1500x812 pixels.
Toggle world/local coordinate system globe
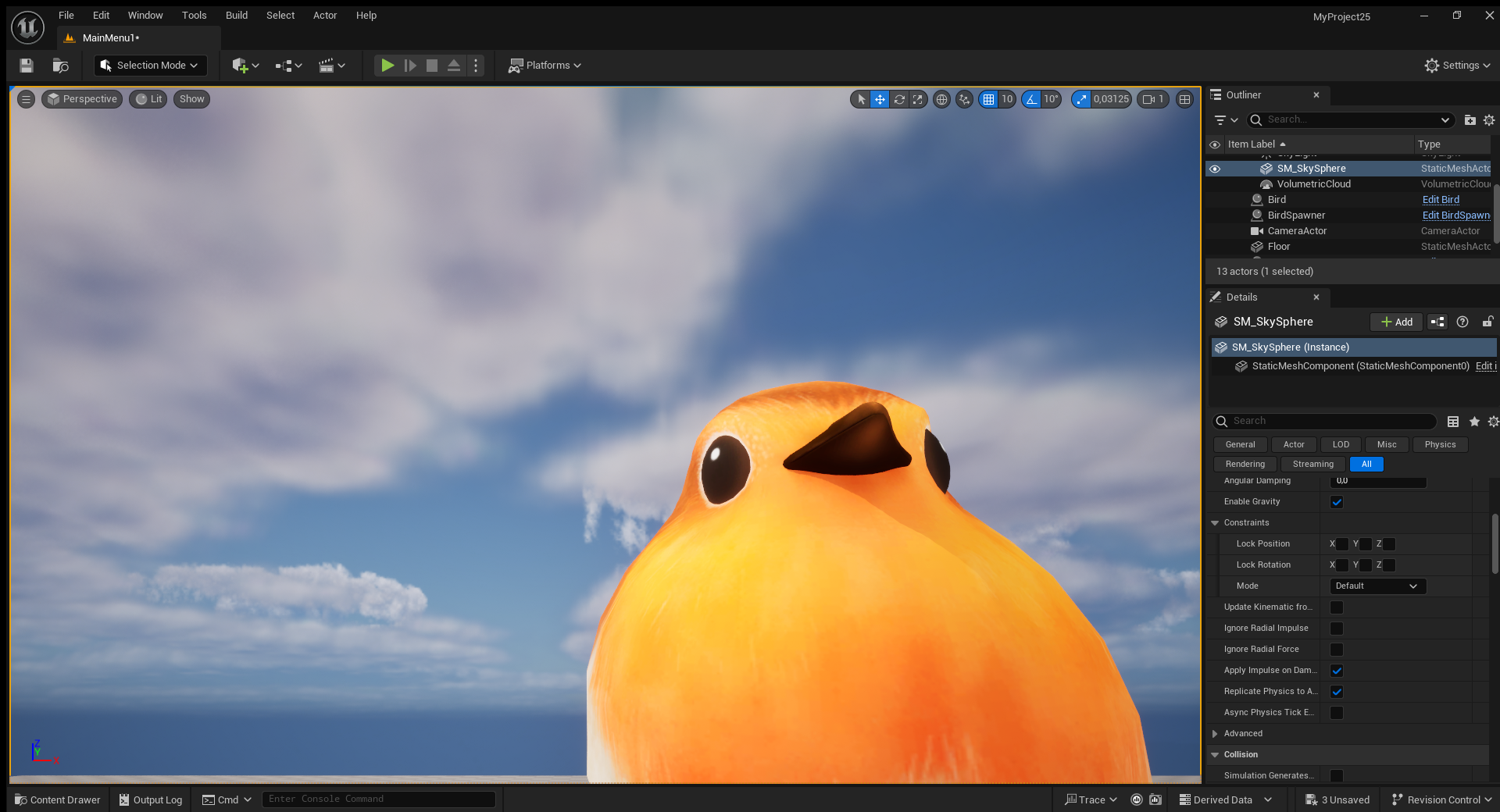coord(942,99)
